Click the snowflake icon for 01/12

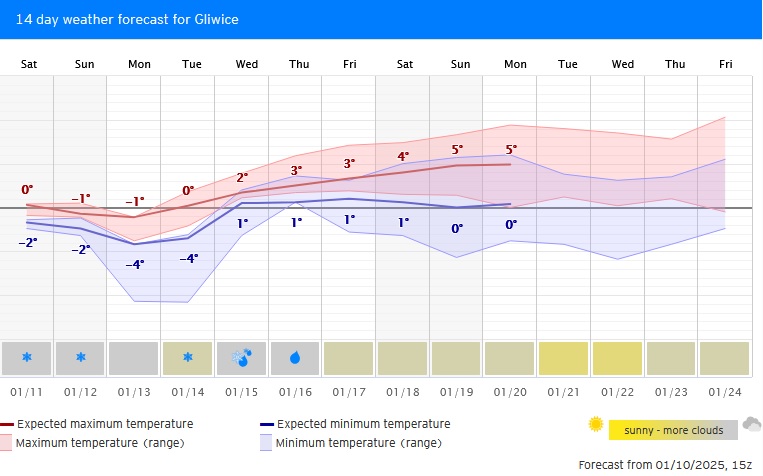[82, 357]
